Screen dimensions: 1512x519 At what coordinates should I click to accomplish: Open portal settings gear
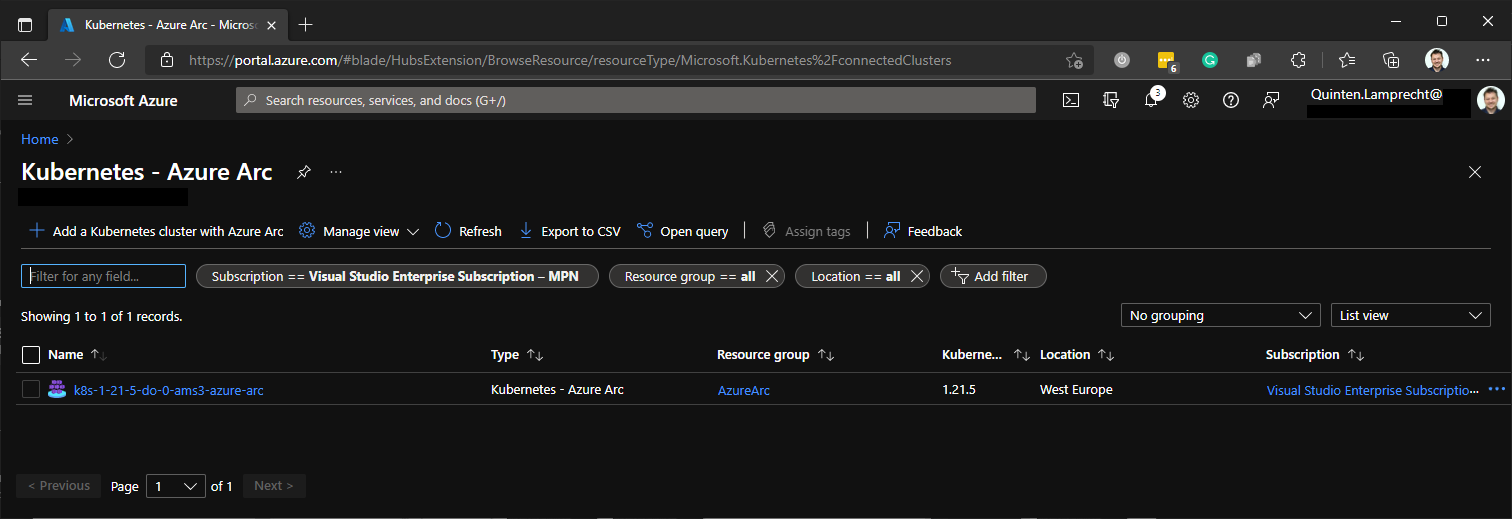pos(1191,100)
